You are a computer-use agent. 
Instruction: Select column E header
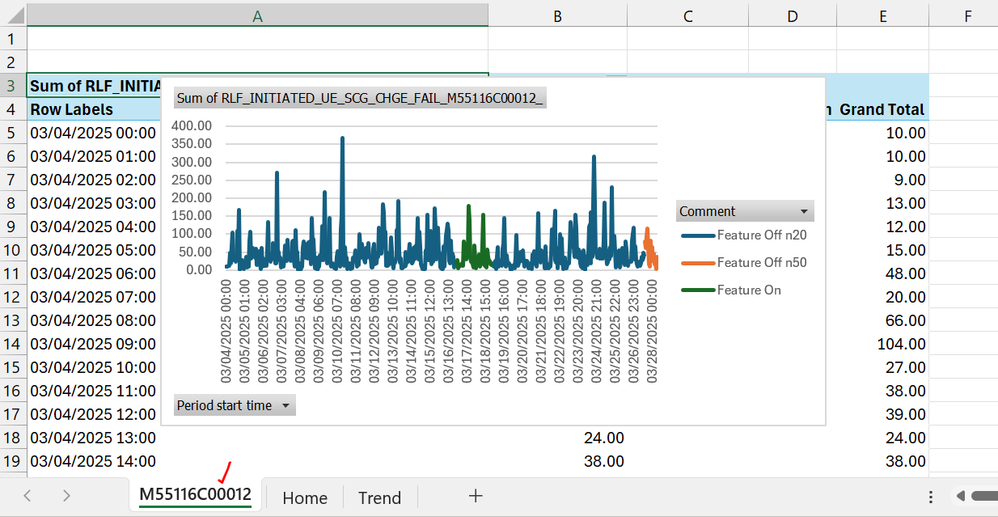click(882, 15)
